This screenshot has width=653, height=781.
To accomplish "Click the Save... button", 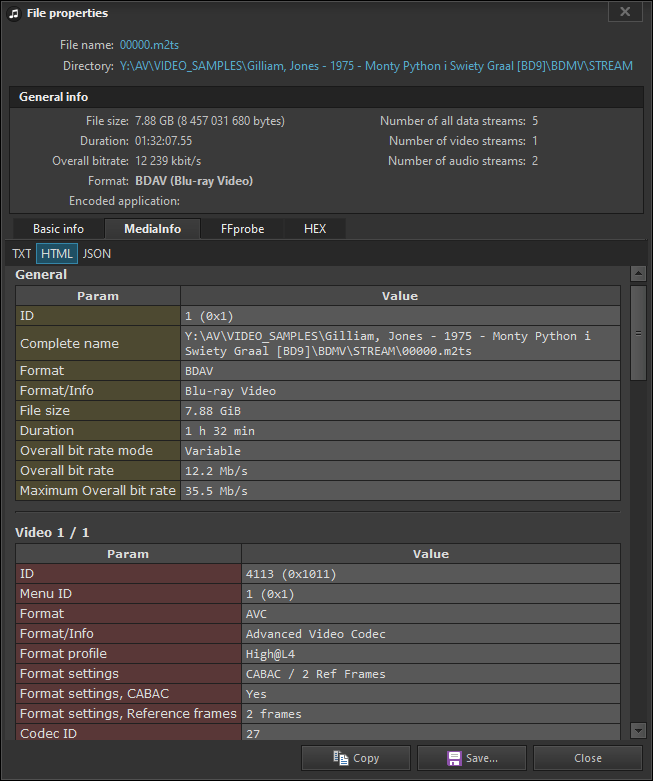I will point(472,758).
